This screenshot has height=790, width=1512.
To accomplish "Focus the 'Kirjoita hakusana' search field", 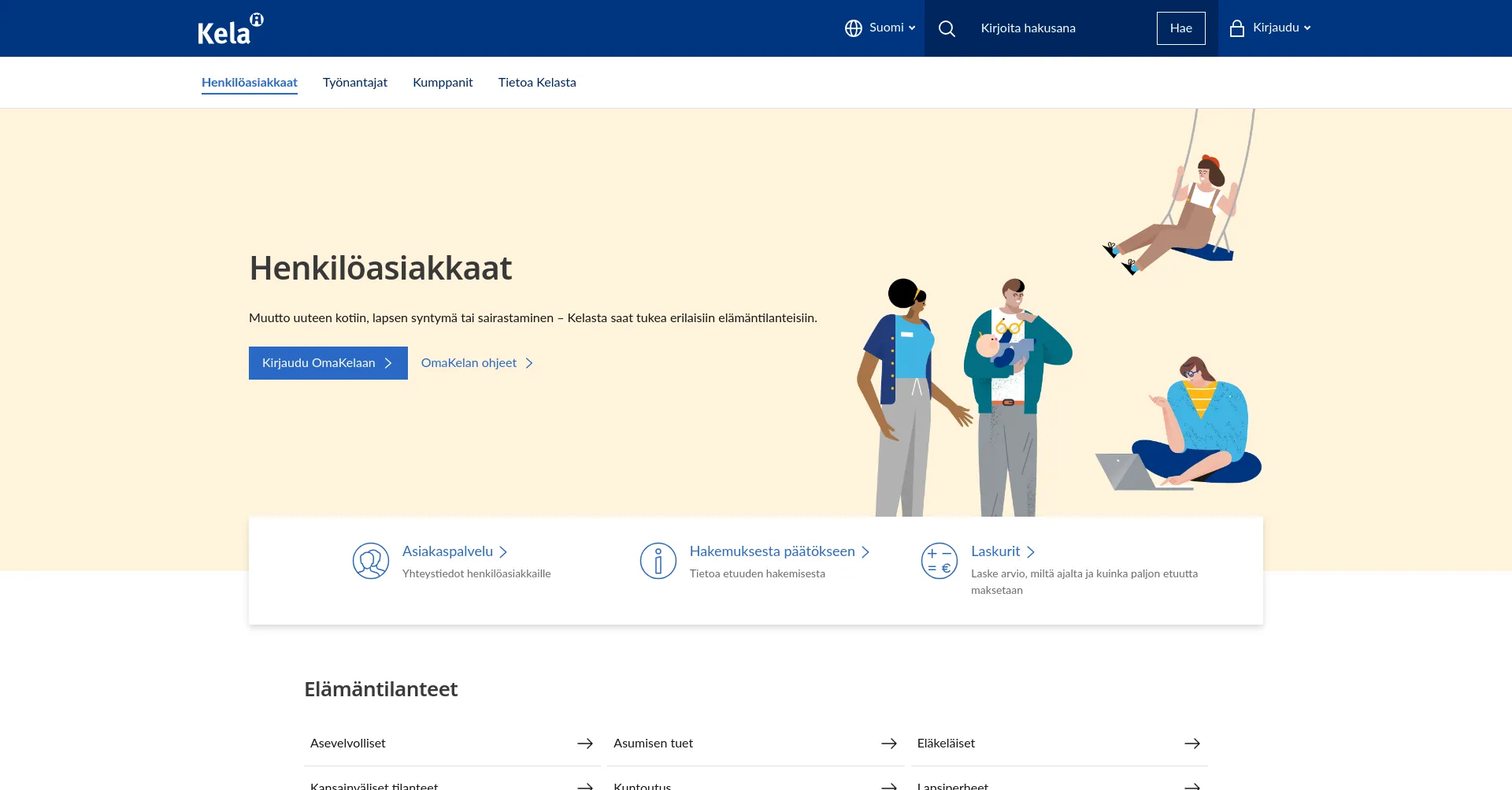I will [x=1059, y=28].
